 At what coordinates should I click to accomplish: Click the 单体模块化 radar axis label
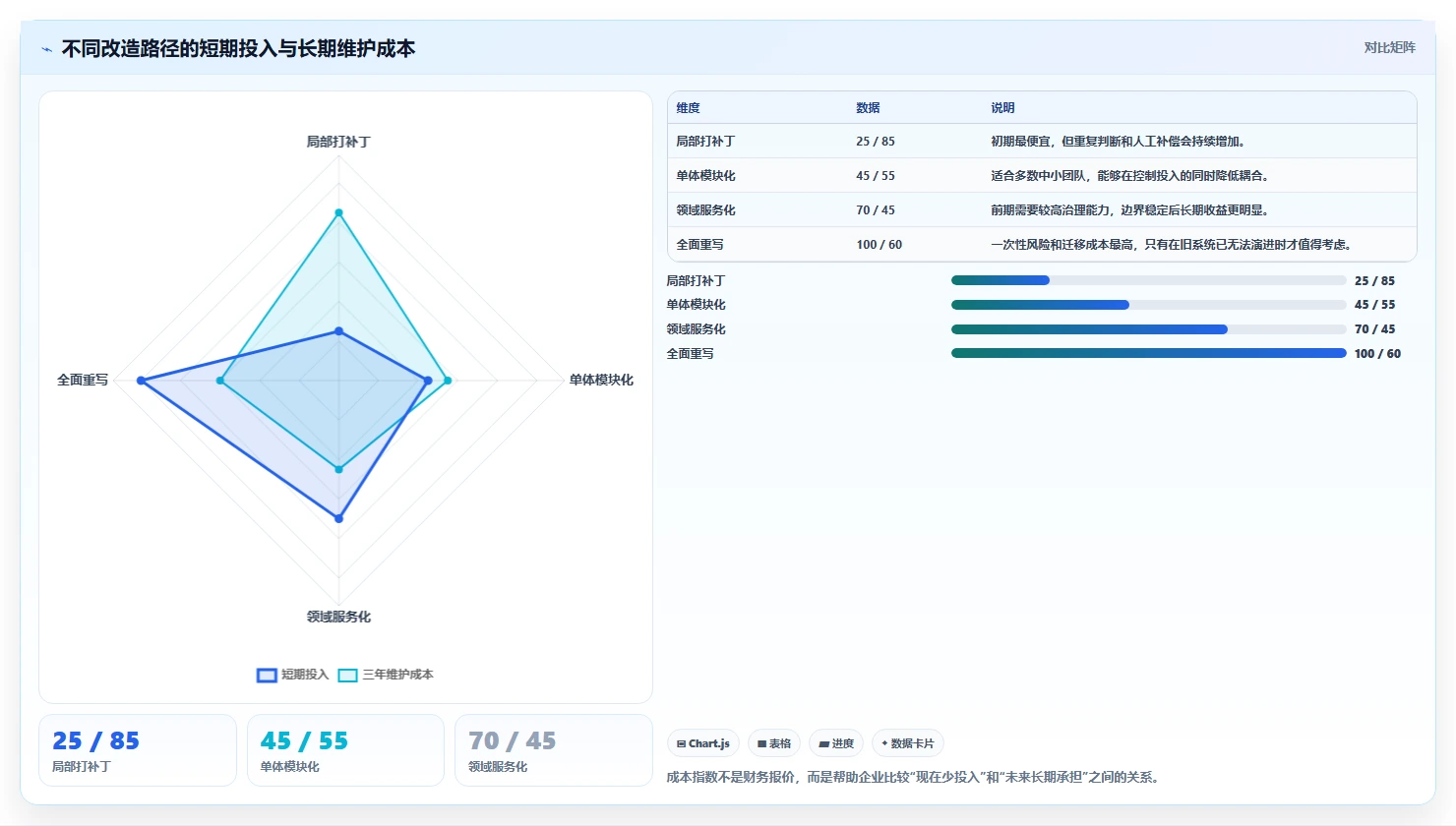[601, 380]
